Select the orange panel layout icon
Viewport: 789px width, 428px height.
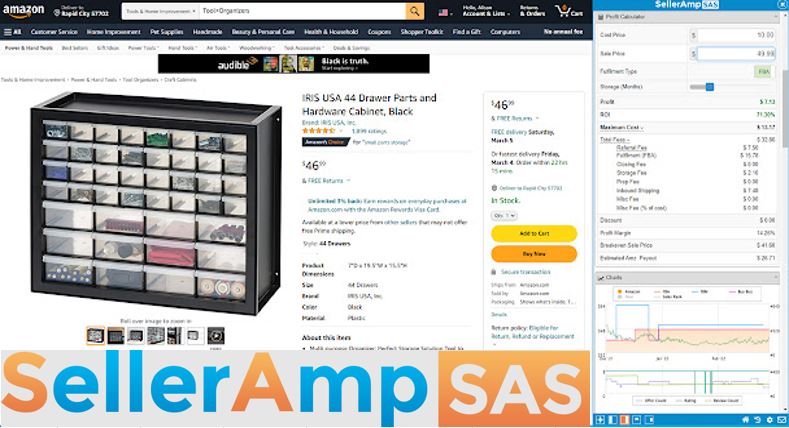(624, 419)
